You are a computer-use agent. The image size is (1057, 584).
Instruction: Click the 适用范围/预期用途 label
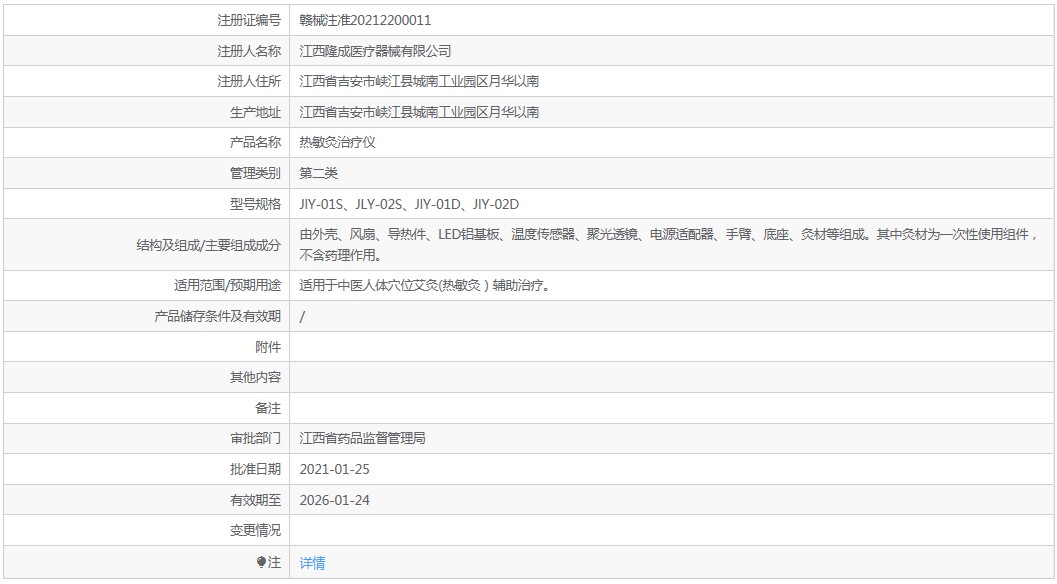(x=228, y=285)
